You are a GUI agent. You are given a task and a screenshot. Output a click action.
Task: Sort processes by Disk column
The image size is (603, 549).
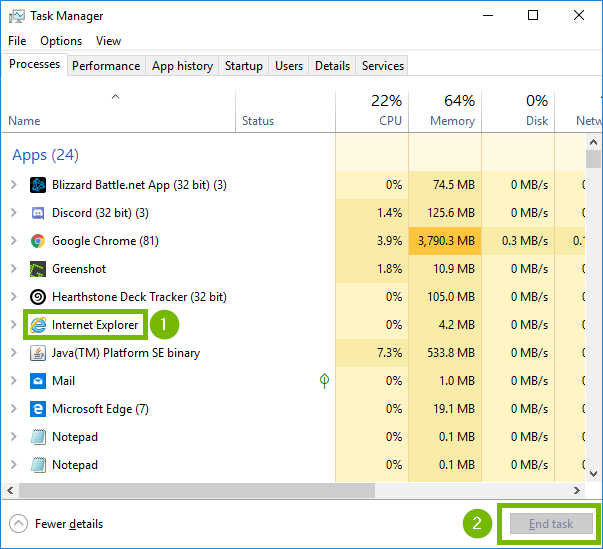coord(518,112)
